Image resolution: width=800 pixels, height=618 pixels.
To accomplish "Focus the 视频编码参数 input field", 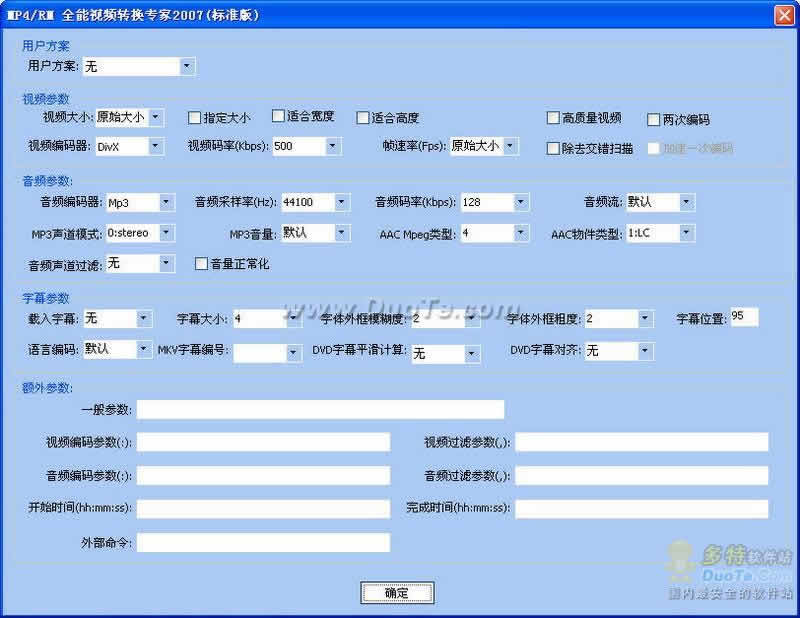I will click(x=263, y=442).
